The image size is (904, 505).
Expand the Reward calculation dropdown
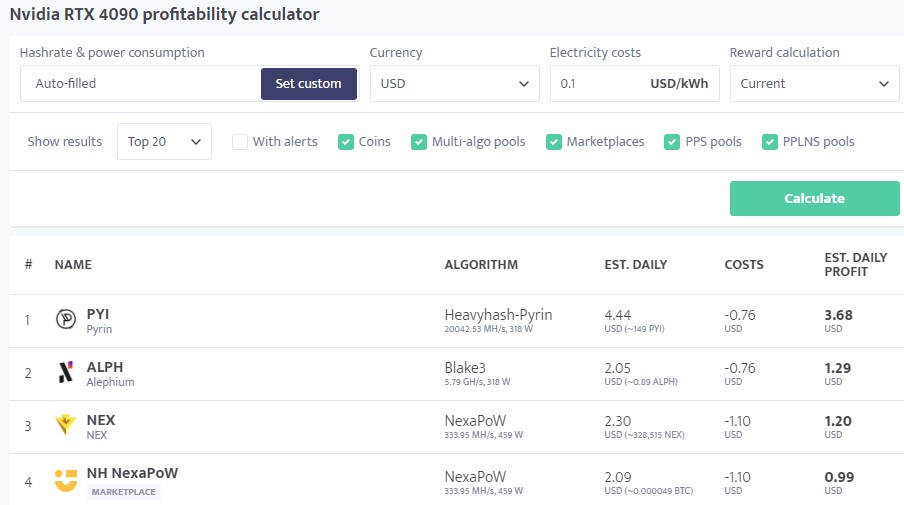pos(814,84)
